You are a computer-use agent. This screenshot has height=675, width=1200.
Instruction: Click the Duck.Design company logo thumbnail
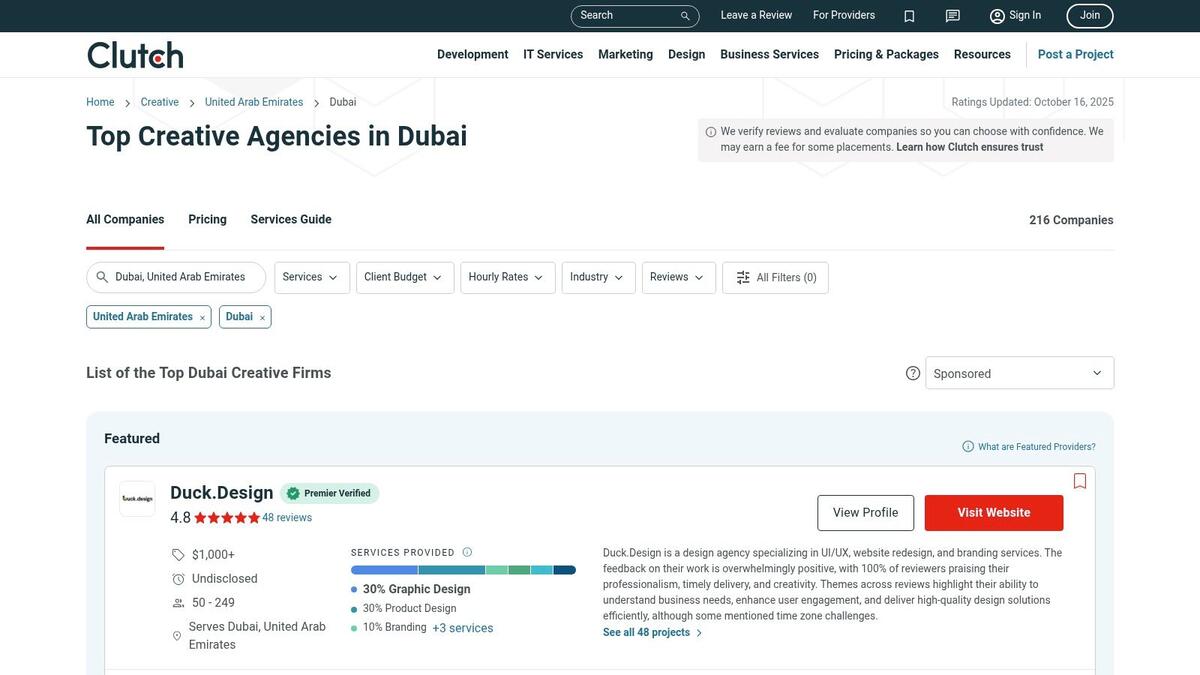pos(137,498)
